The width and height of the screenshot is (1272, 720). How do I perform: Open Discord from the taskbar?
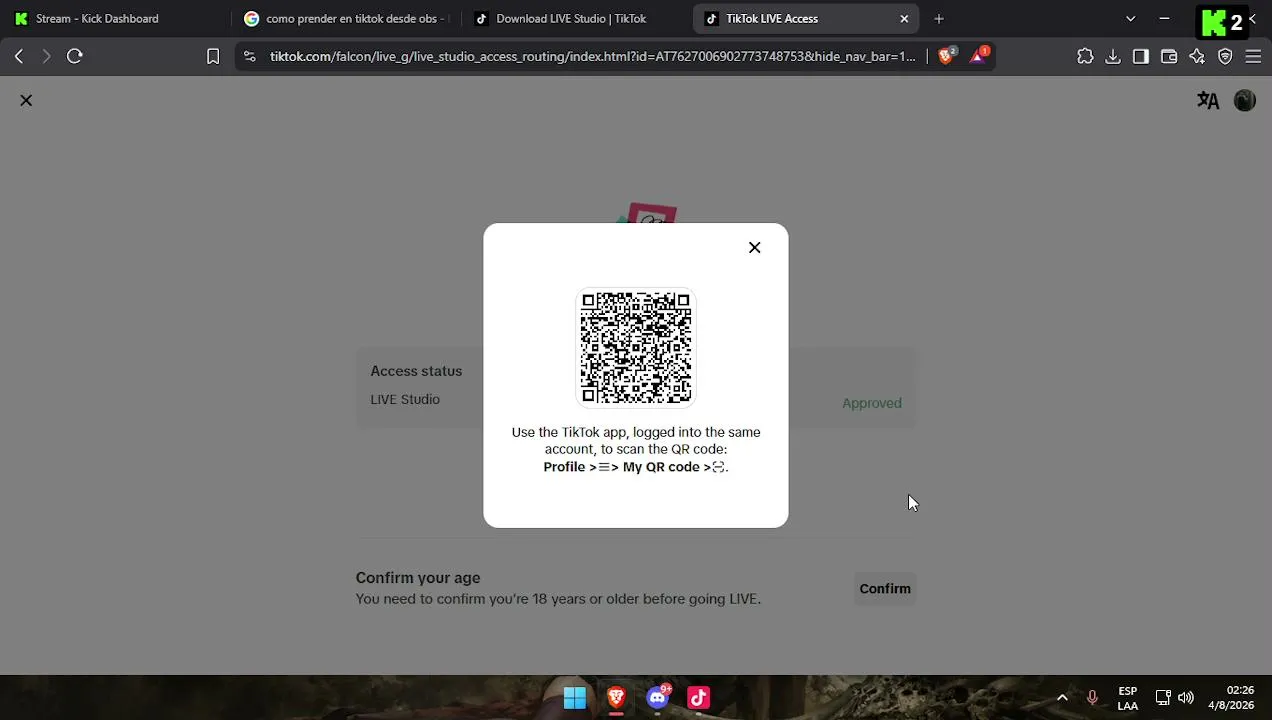point(658,698)
